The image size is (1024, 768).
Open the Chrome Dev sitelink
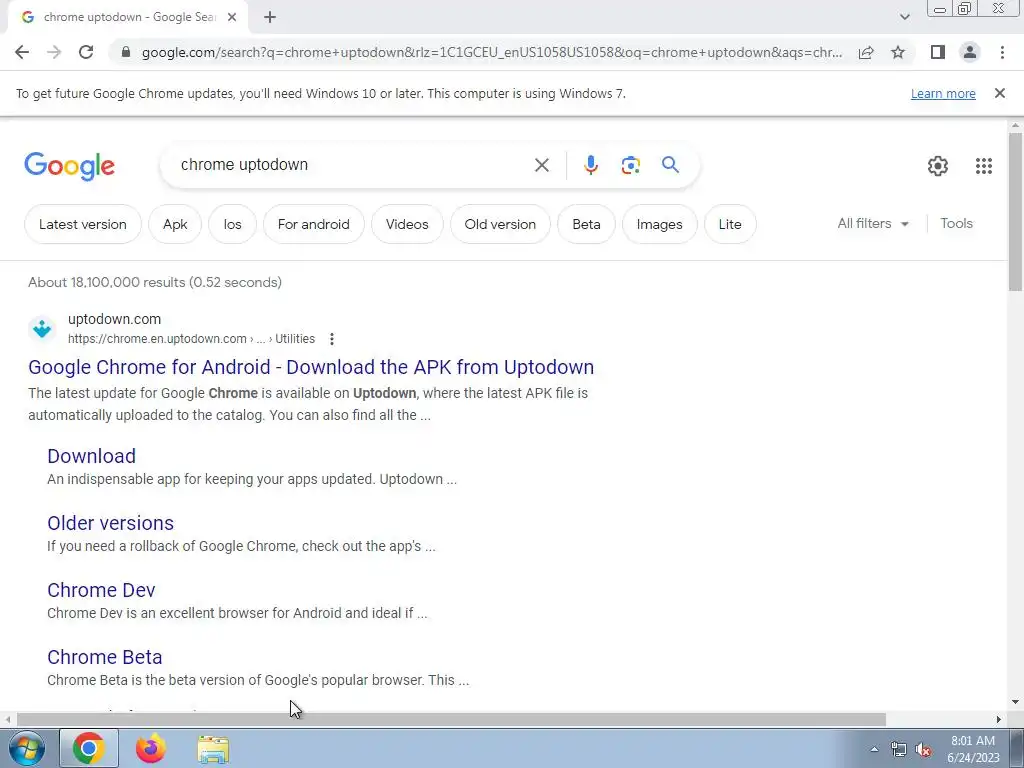tap(101, 590)
